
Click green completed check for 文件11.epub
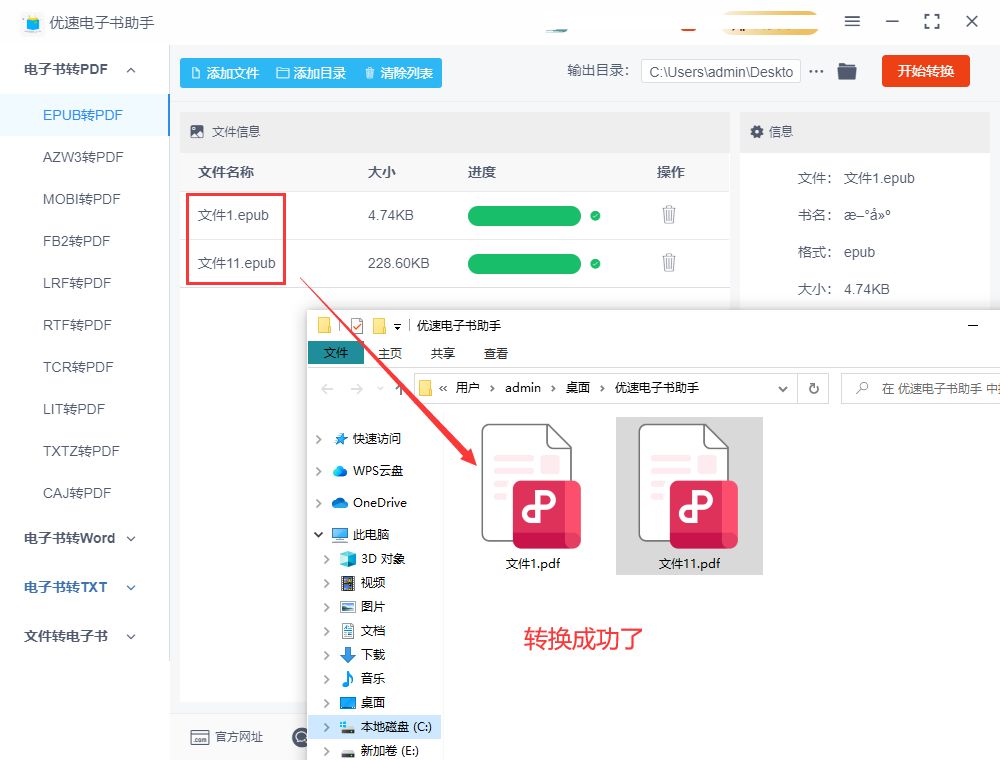click(x=595, y=264)
